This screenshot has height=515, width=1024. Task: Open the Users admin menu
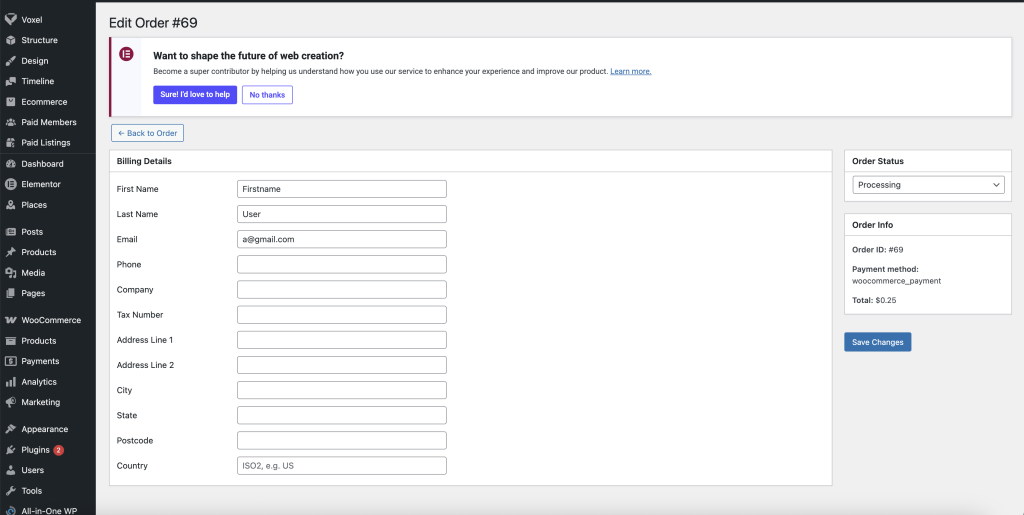click(32, 470)
